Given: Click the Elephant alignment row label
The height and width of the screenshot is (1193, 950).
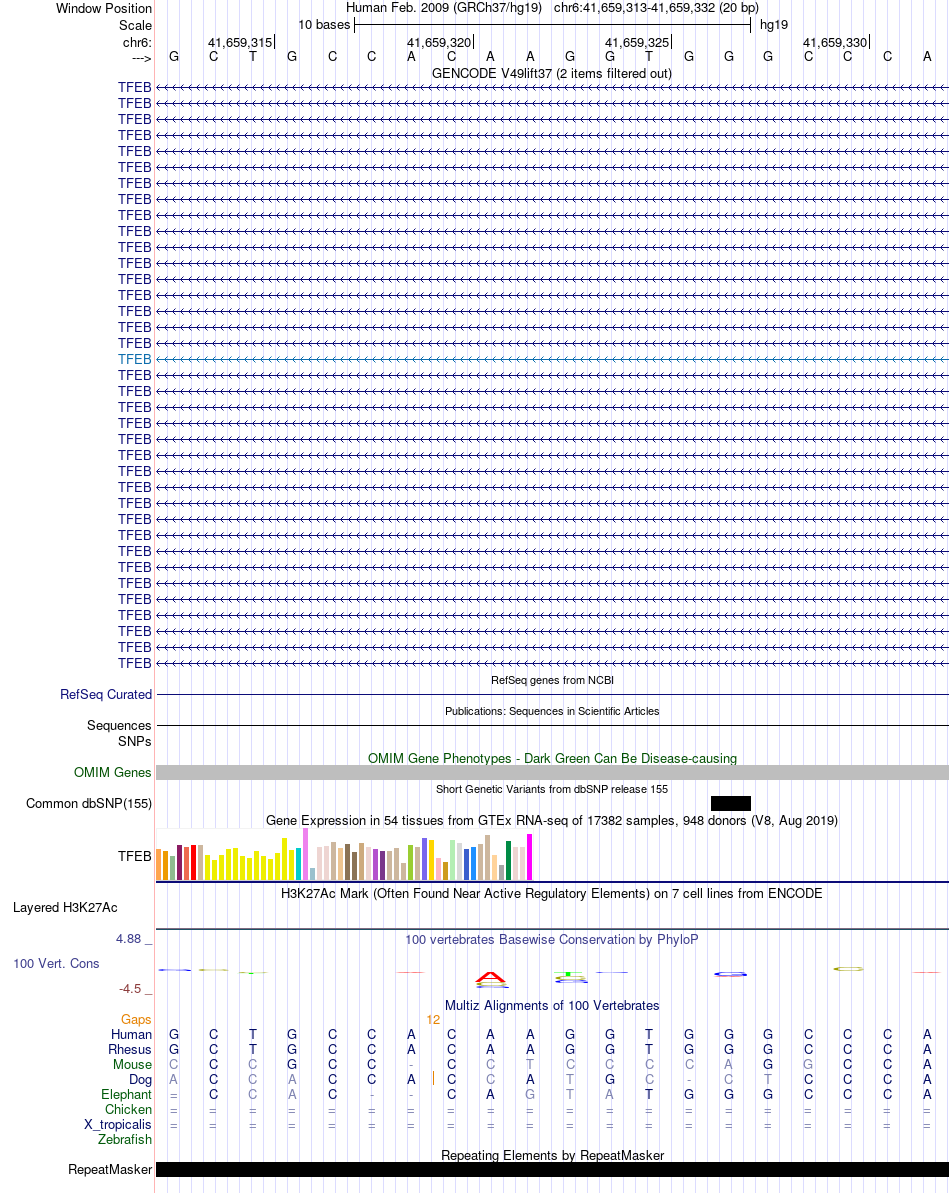Looking at the screenshot, I should (127, 1095).
